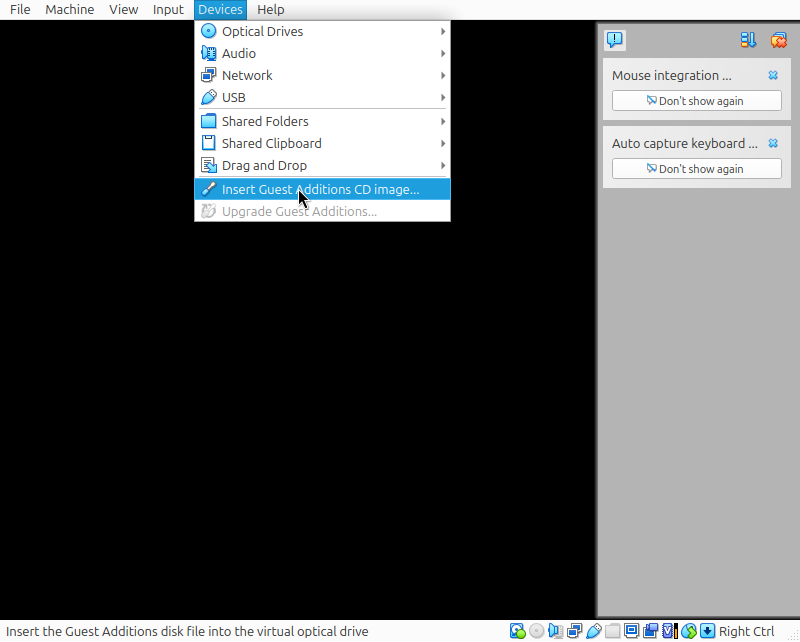Open the Machine menu
The width and height of the screenshot is (800, 642).
tap(70, 10)
